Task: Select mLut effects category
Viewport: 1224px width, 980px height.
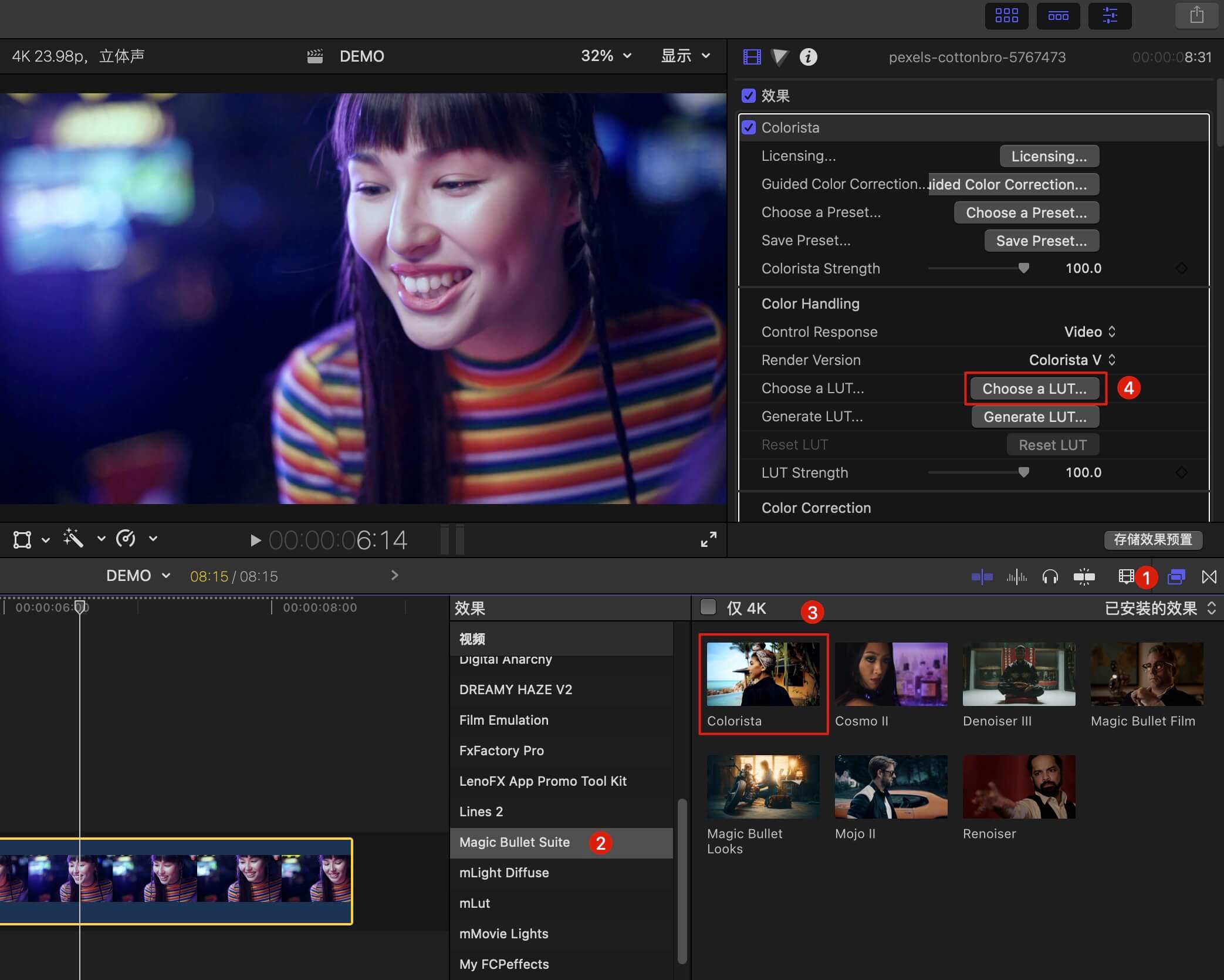Action: [562, 903]
